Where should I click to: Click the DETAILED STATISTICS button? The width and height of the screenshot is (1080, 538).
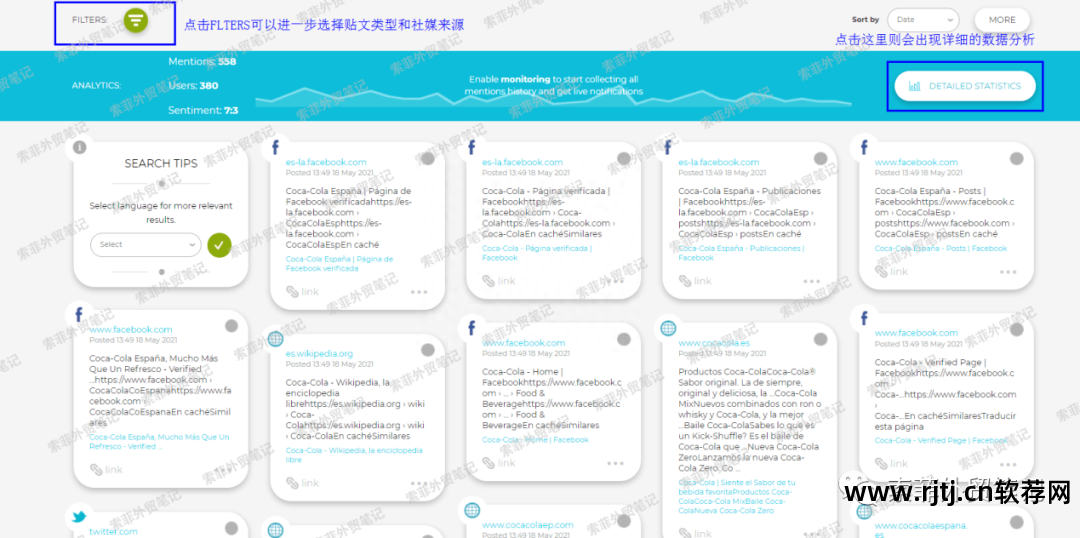[x=964, y=86]
